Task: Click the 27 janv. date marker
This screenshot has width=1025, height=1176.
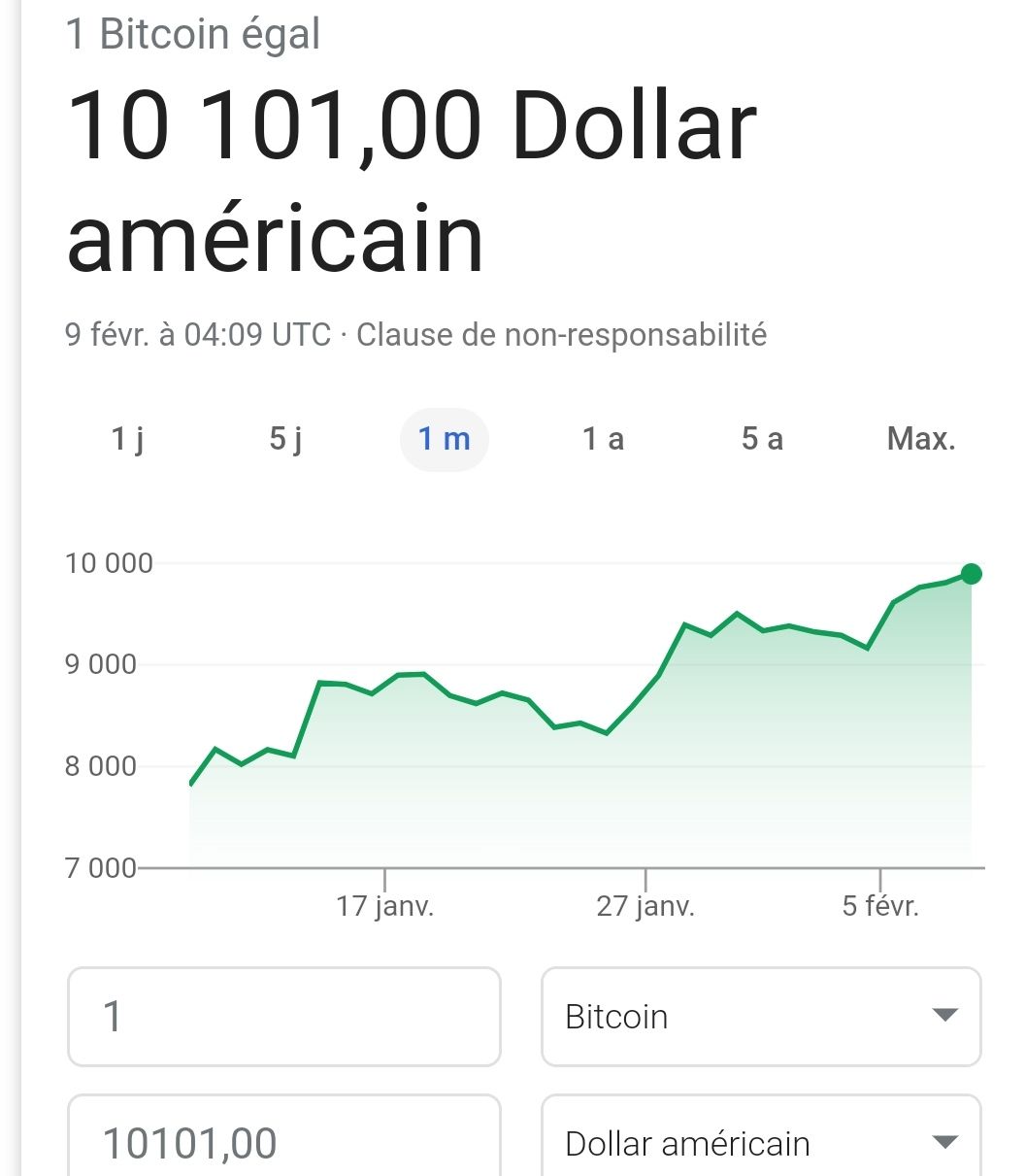Action: [x=645, y=907]
